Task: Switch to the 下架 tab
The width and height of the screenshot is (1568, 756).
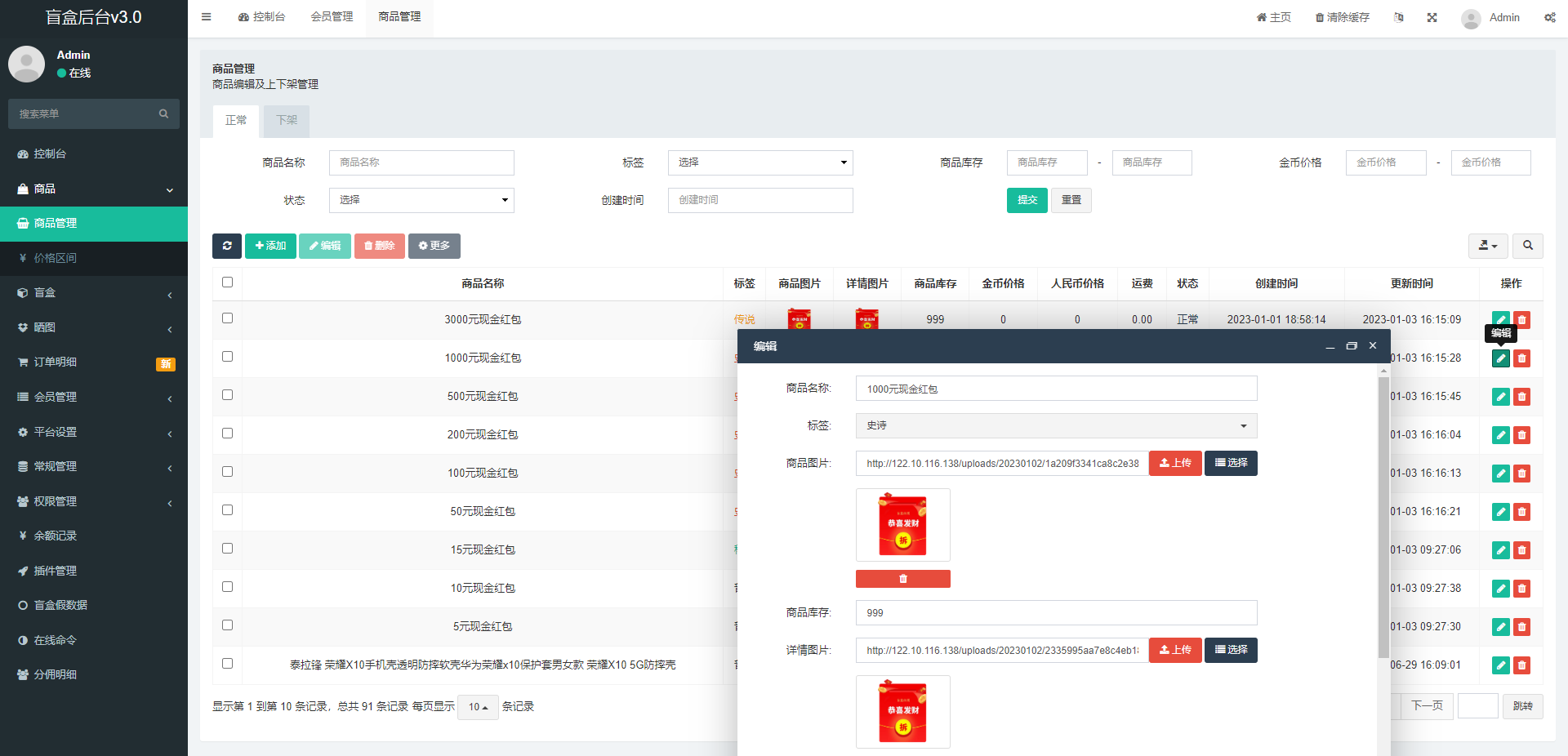Action: point(286,121)
